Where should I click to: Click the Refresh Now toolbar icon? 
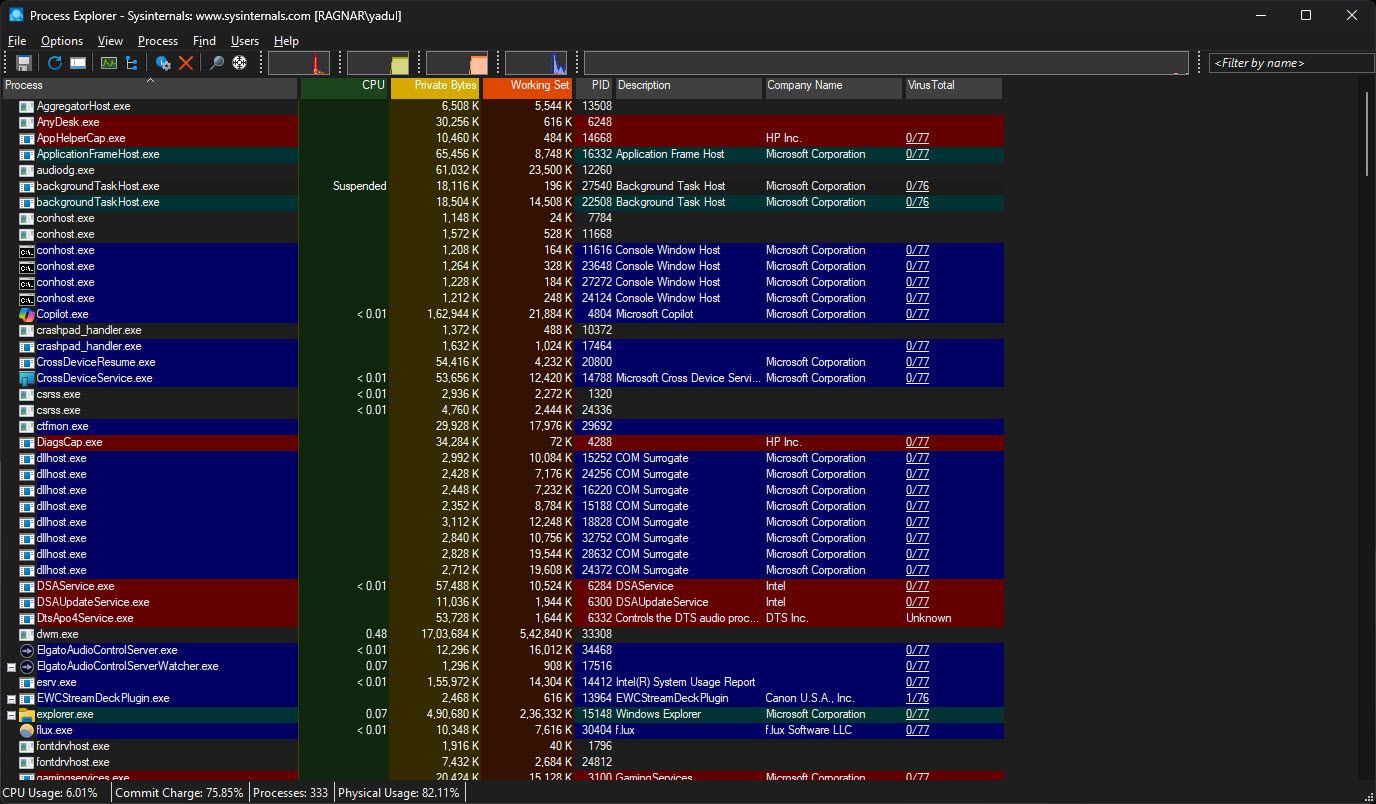(55, 63)
